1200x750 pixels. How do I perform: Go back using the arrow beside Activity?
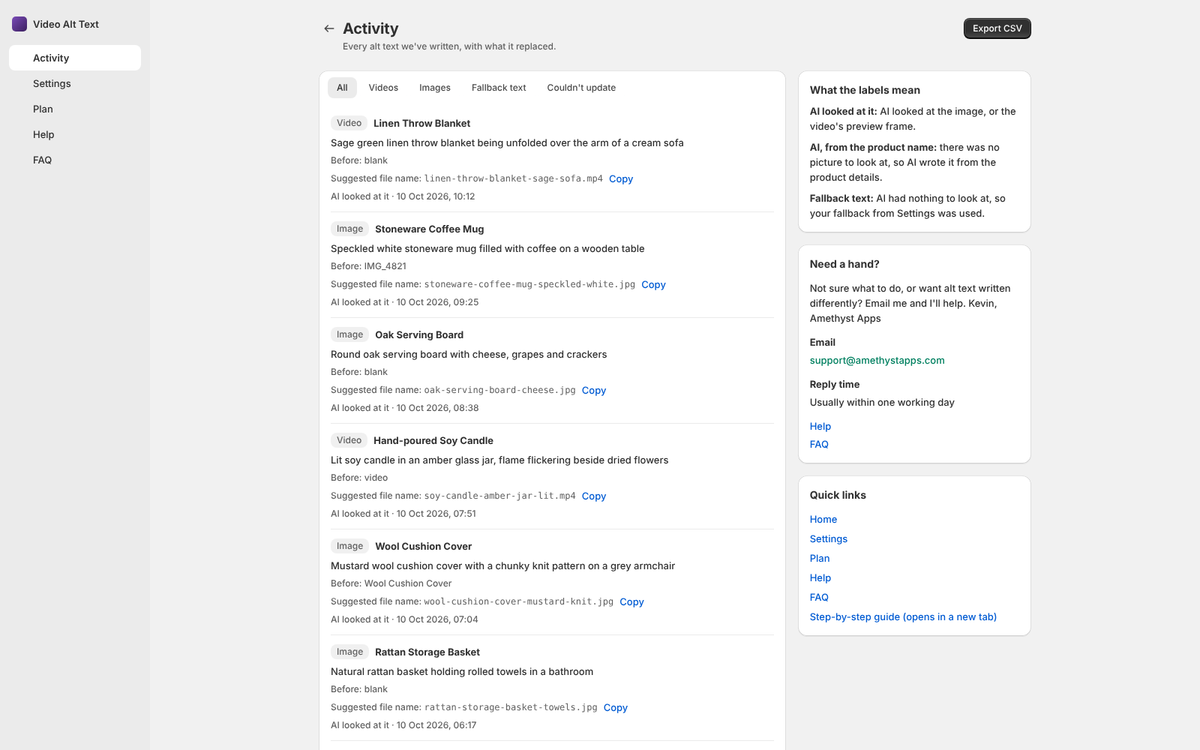[329, 29]
